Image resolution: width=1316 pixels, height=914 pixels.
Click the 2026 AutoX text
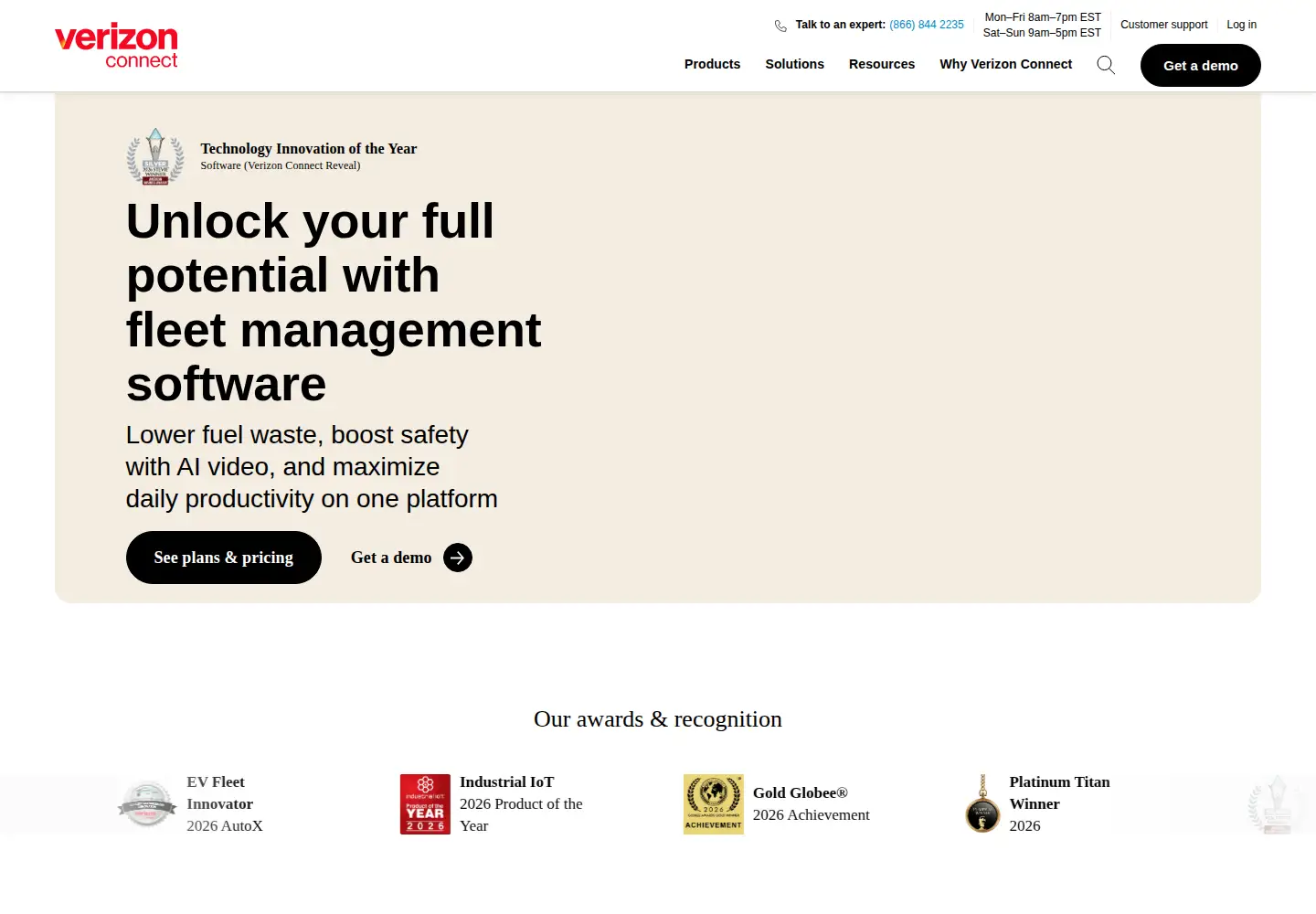tap(225, 826)
